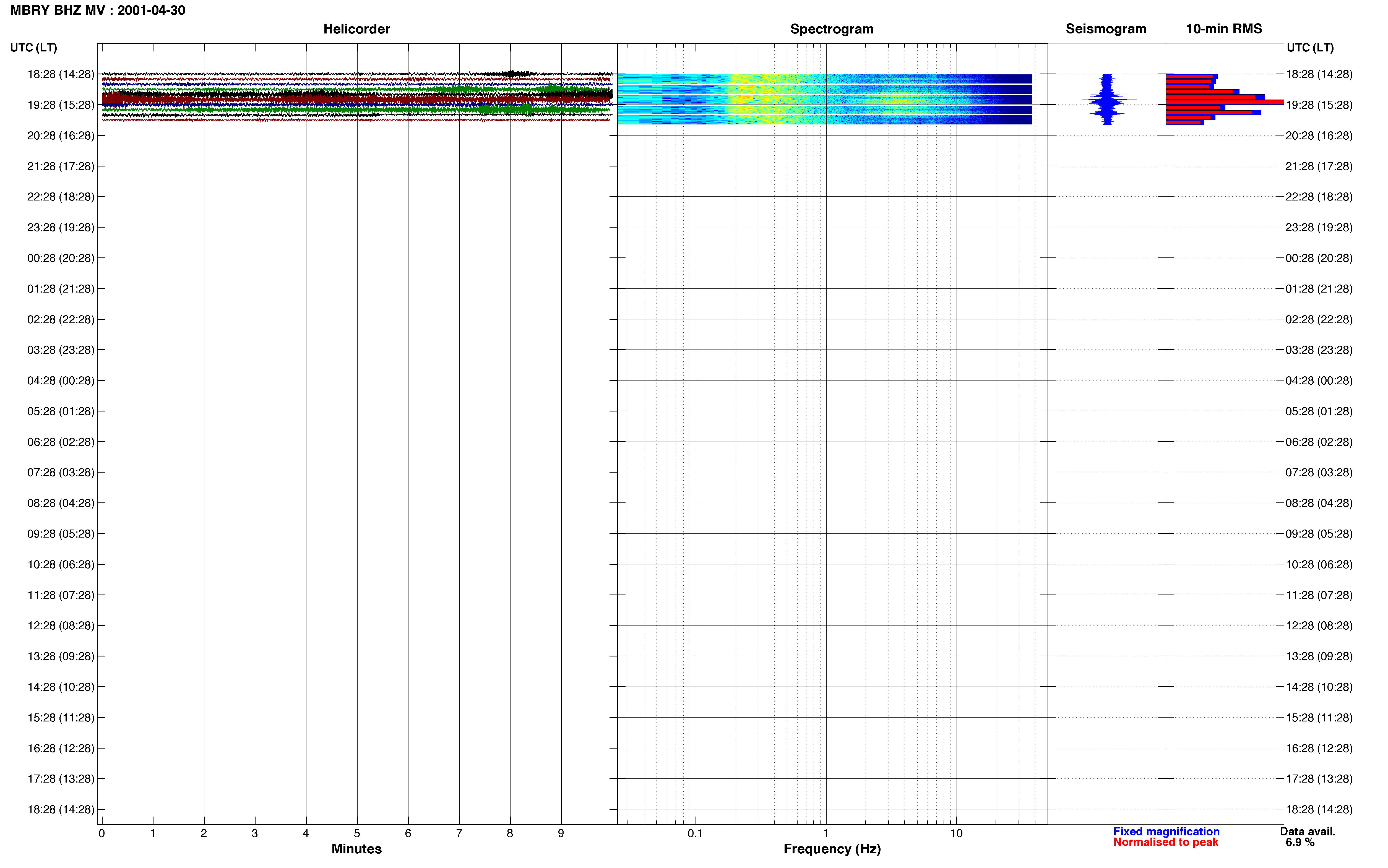Image resolution: width=1388 pixels, height=868 pixels.
Task: Click left time label 17:28 (13:28)
Action: pyautogui.click(x=60, y=779)
